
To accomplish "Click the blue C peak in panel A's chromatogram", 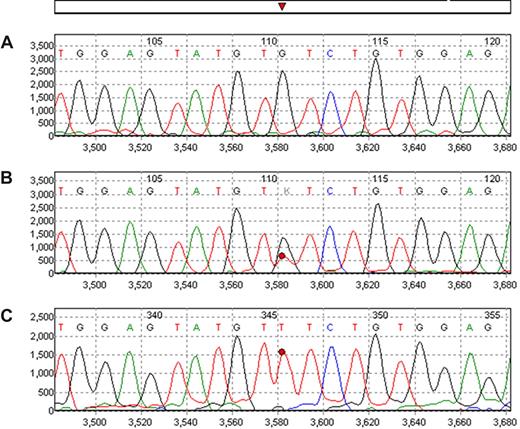I will 331,113.
